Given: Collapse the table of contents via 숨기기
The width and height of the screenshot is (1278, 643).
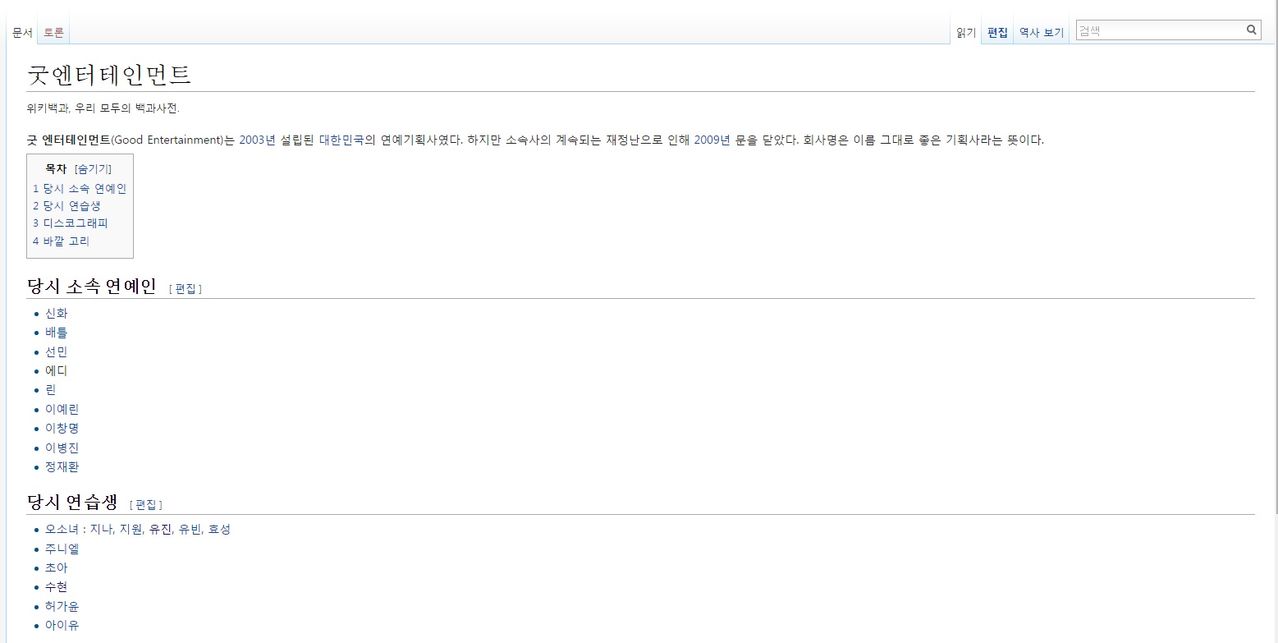Looking at the screenshot, I should [93, 169].
